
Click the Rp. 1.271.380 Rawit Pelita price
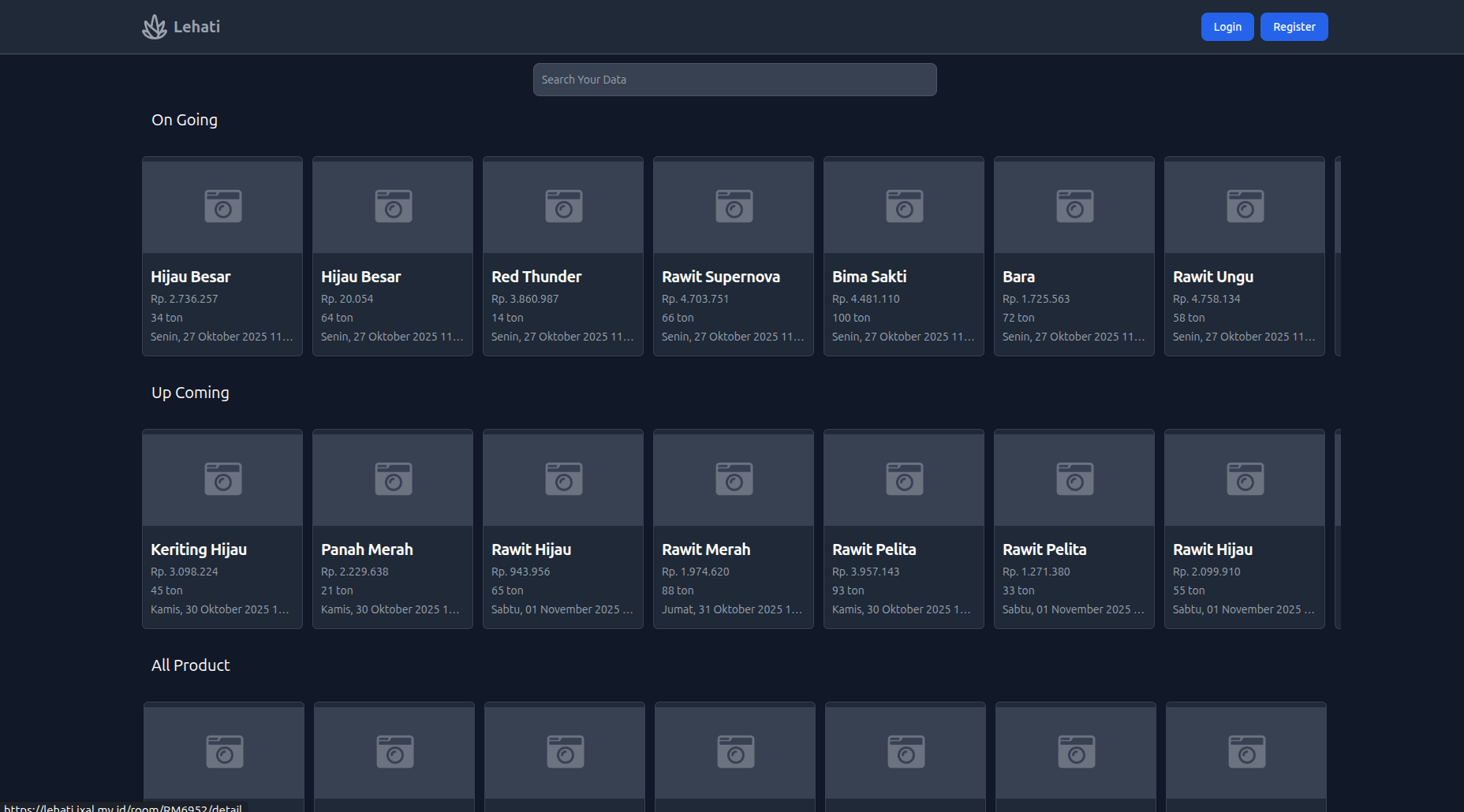[x=1036, y=572]
